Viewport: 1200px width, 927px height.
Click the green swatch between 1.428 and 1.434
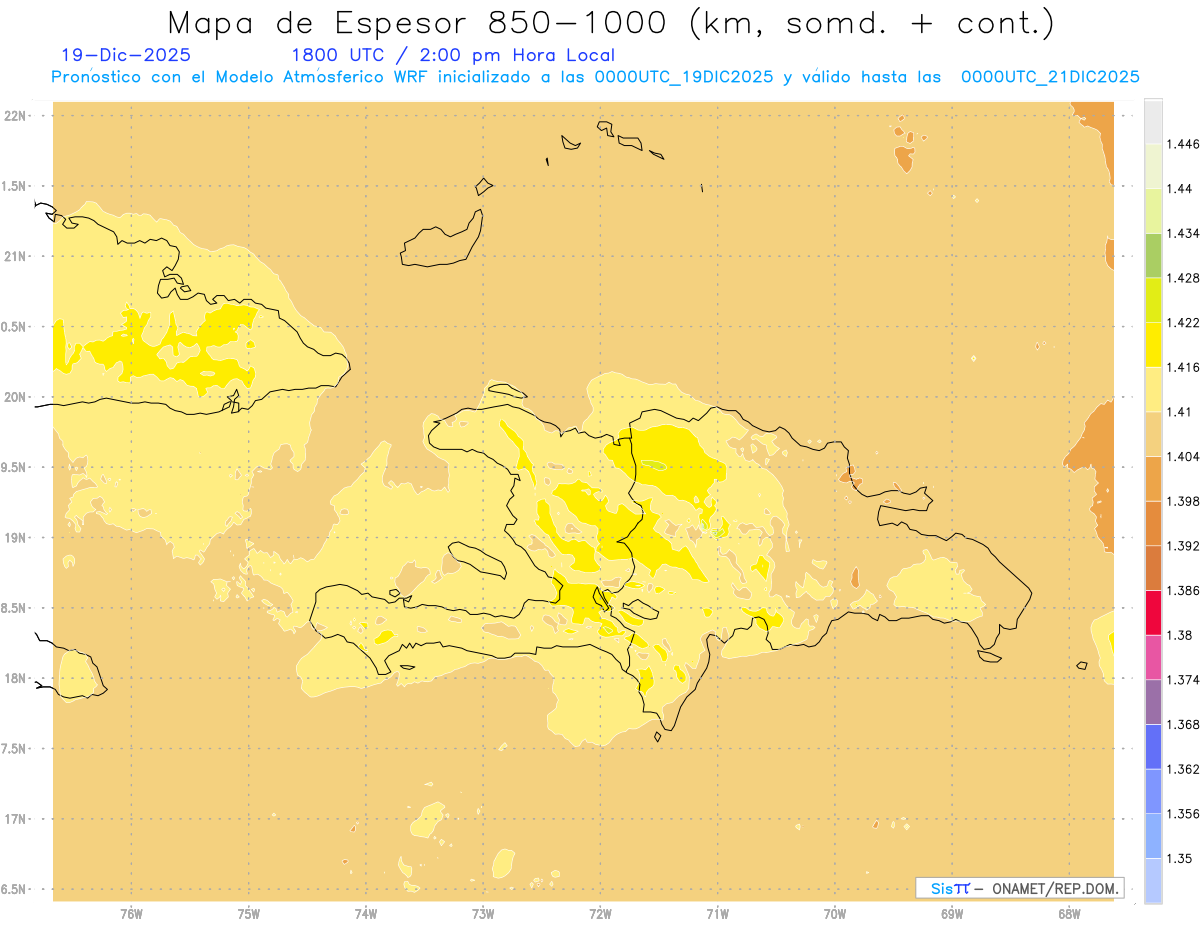tap(1153, 255)
